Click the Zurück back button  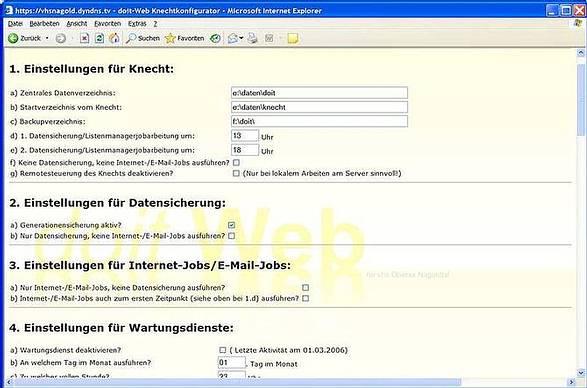tap(24, 38)
